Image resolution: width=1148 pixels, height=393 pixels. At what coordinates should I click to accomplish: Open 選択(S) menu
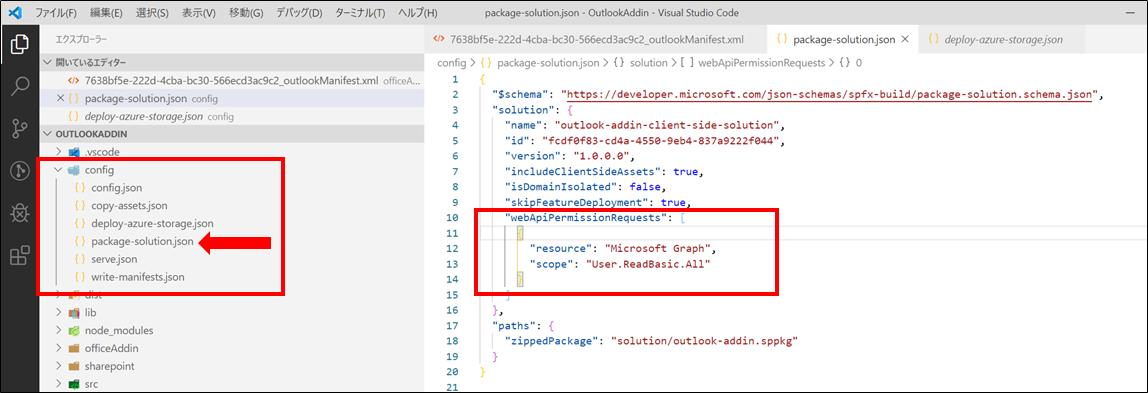(x=152, y=13)
